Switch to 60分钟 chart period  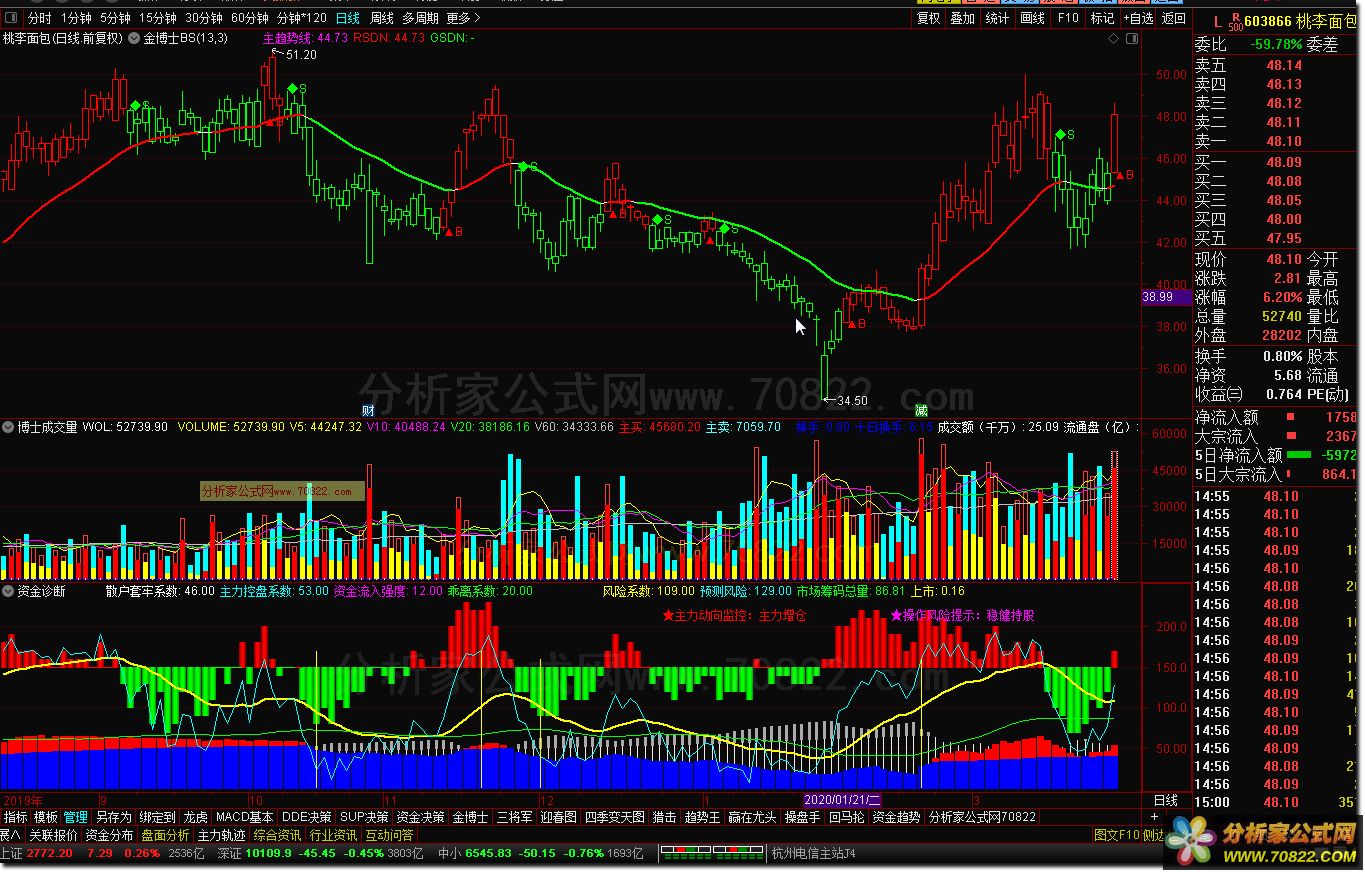(249, 18)
